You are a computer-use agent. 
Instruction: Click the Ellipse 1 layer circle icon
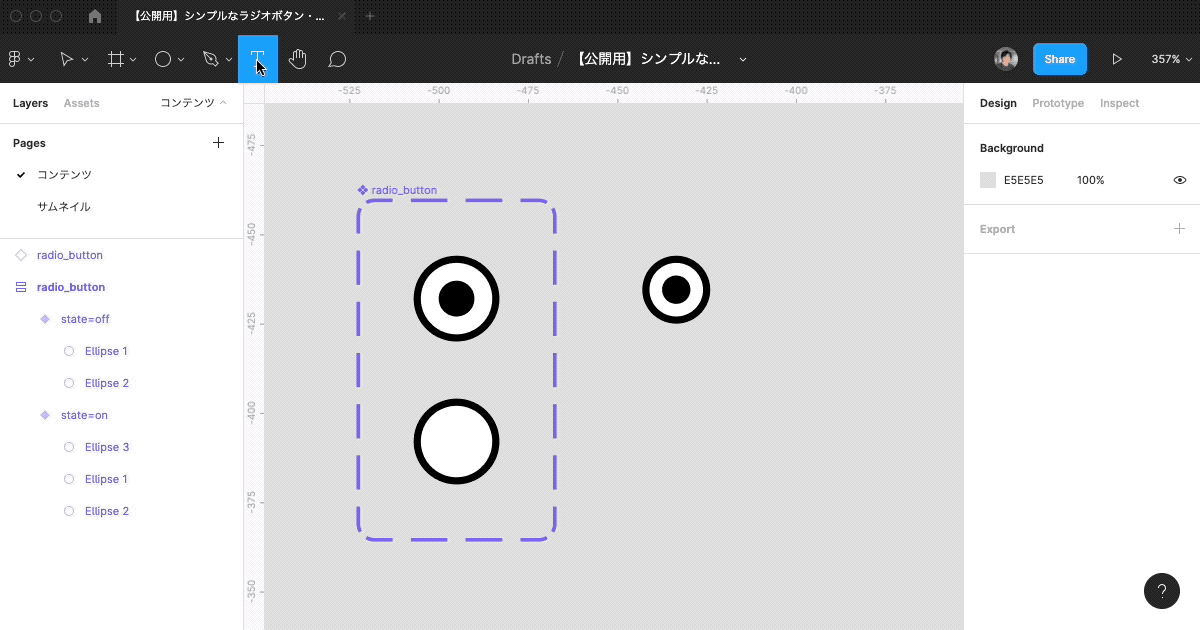(68, 351)
